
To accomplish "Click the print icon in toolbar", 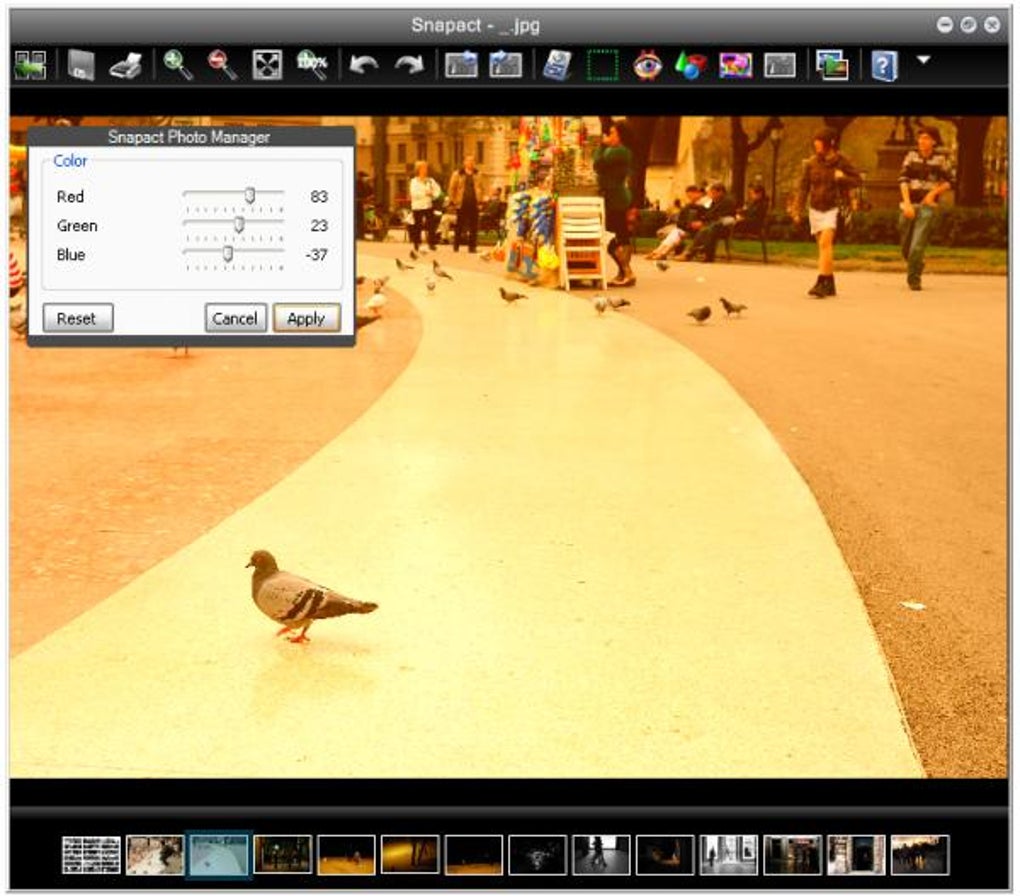I will [x=125, y=66].
